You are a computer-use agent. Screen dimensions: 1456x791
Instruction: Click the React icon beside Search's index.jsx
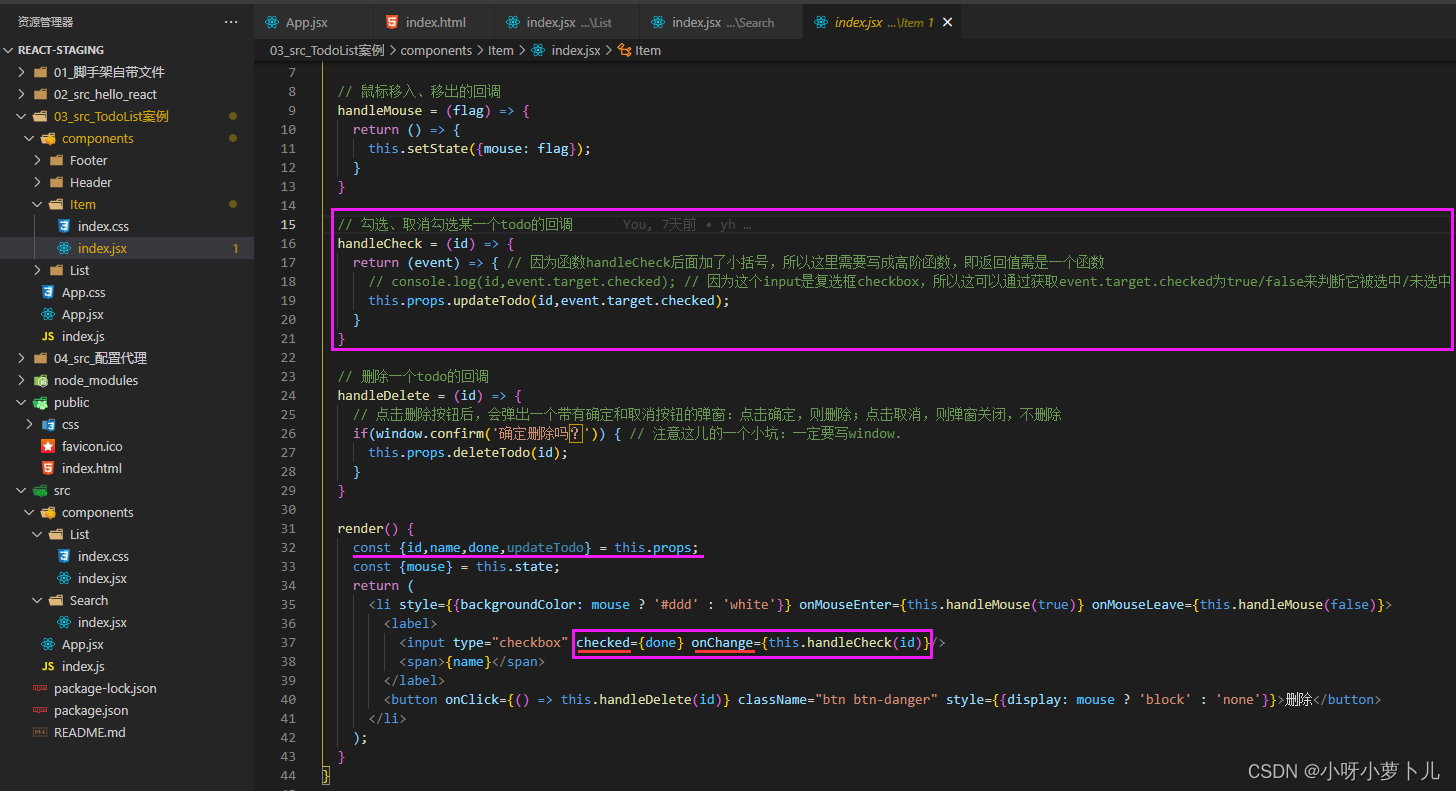[x=63, y=622]
